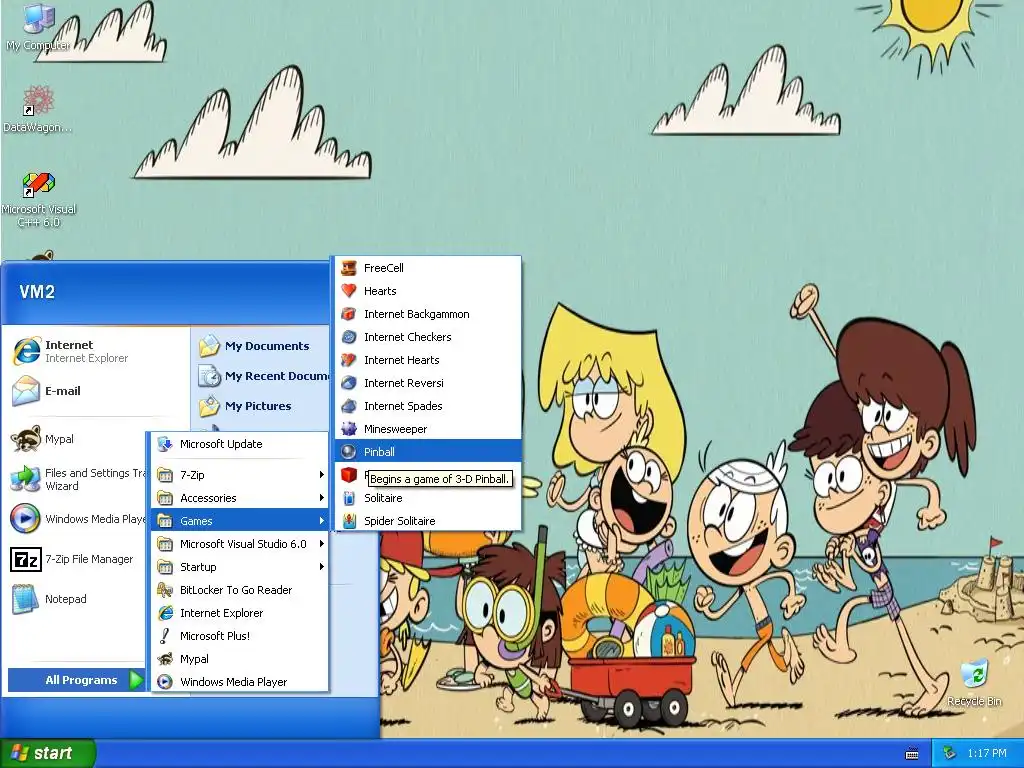
Task: Expand the 7-Zip submenu arrow
Action: pos(321,475)
